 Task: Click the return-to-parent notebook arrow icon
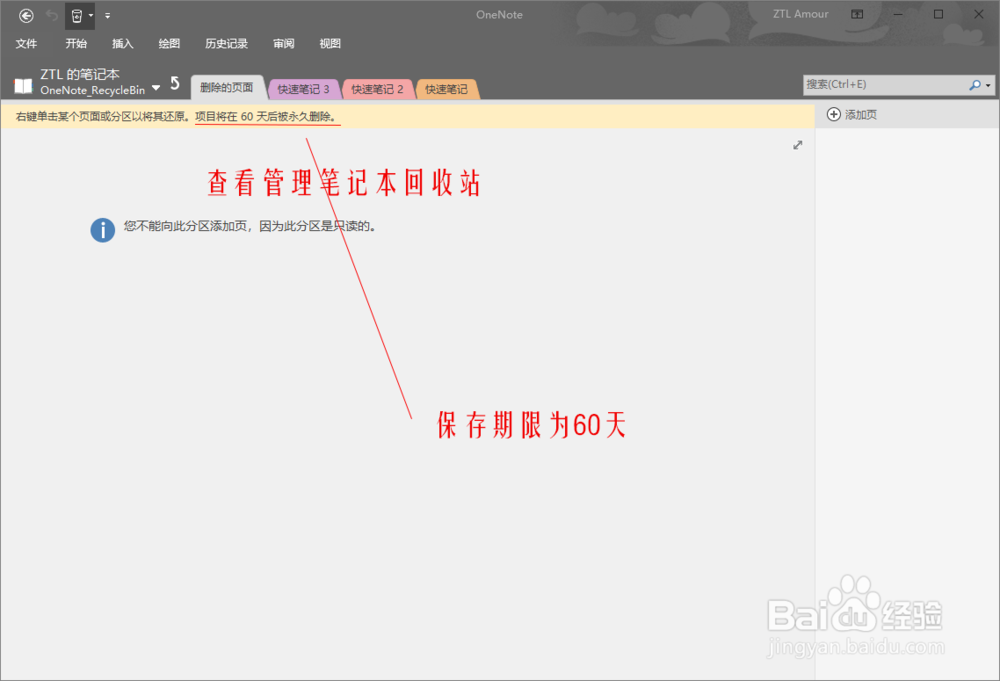click(175, 84)
